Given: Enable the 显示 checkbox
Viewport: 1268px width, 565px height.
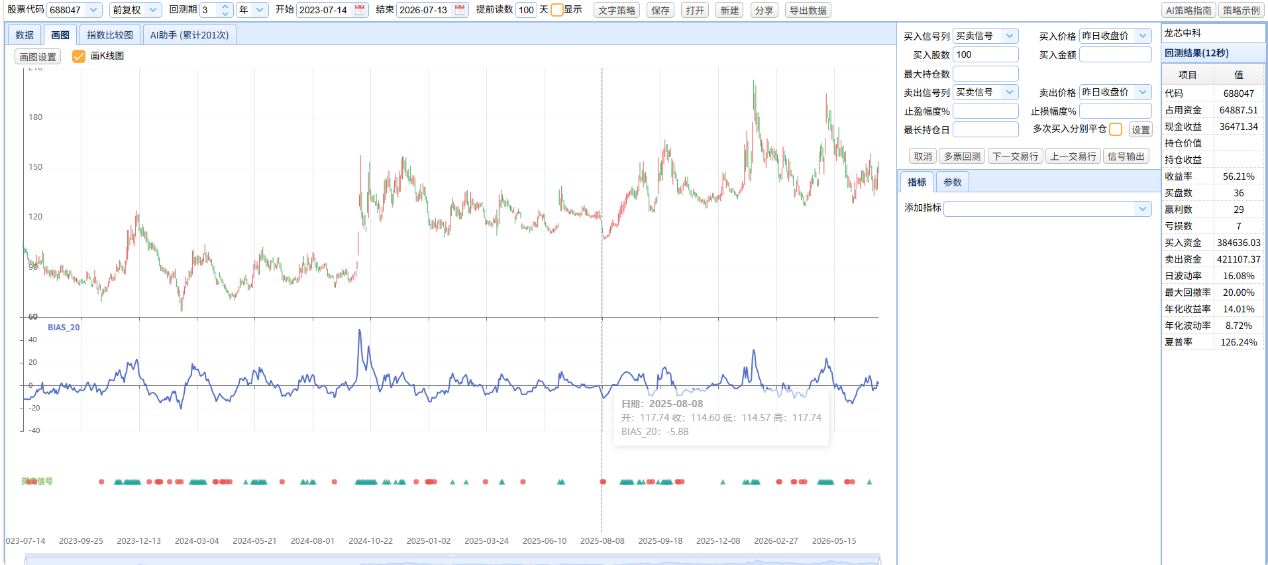Looking at the screenshot, I should pos(557,10).
